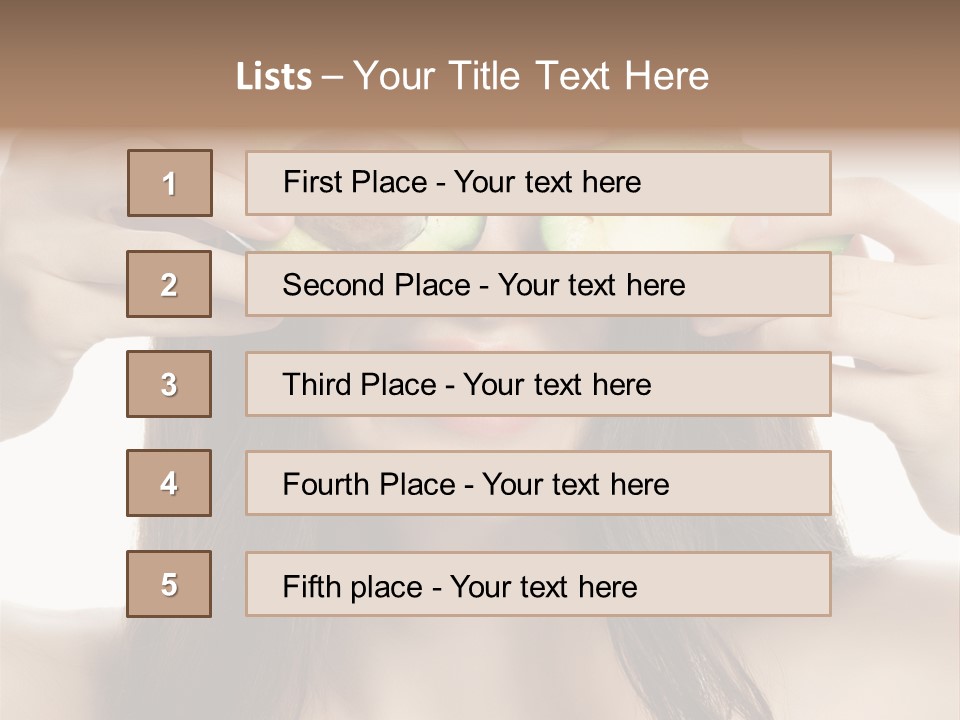Click the First Place text box
Viewport: 960px width, 720px height.
(x=538, y=183)
